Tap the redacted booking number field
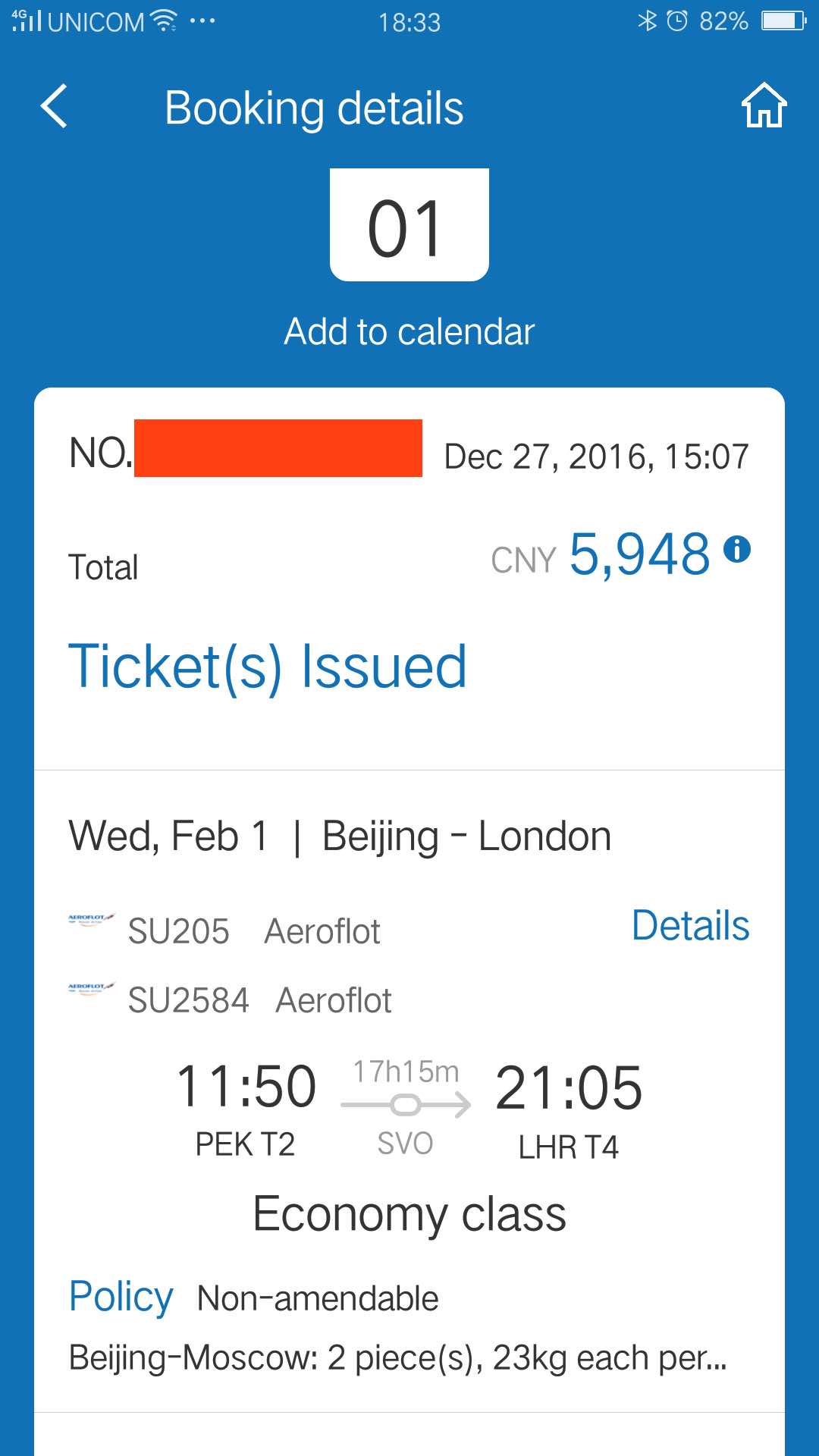 coord(279,453)
